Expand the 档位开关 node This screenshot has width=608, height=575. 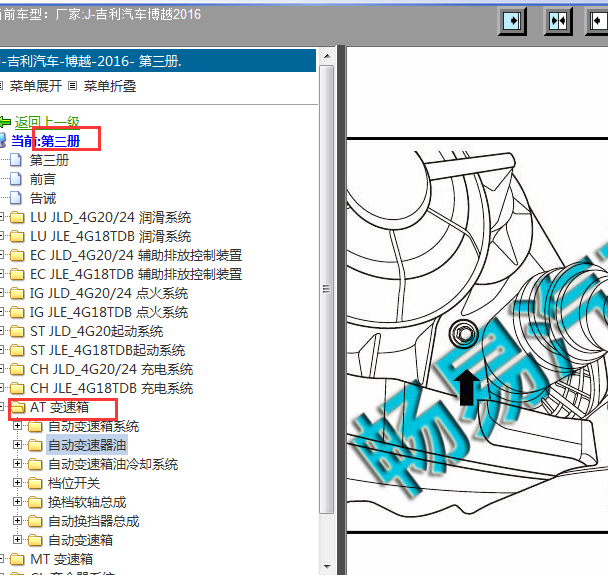[x=17, y=483]
